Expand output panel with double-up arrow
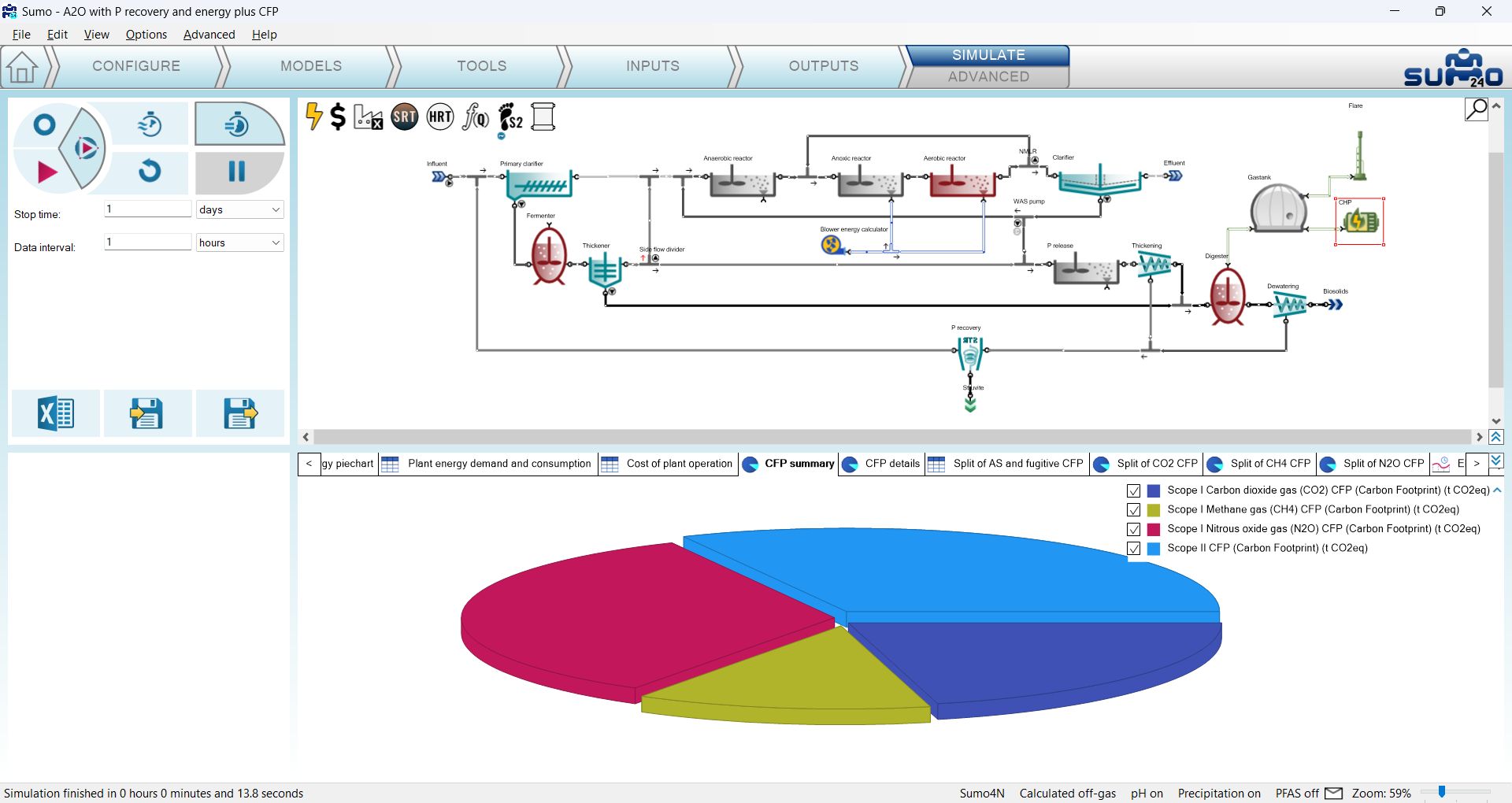The width and height of the screenshot is (1512, 803). pyautogui.click(x=1496, y=437)
